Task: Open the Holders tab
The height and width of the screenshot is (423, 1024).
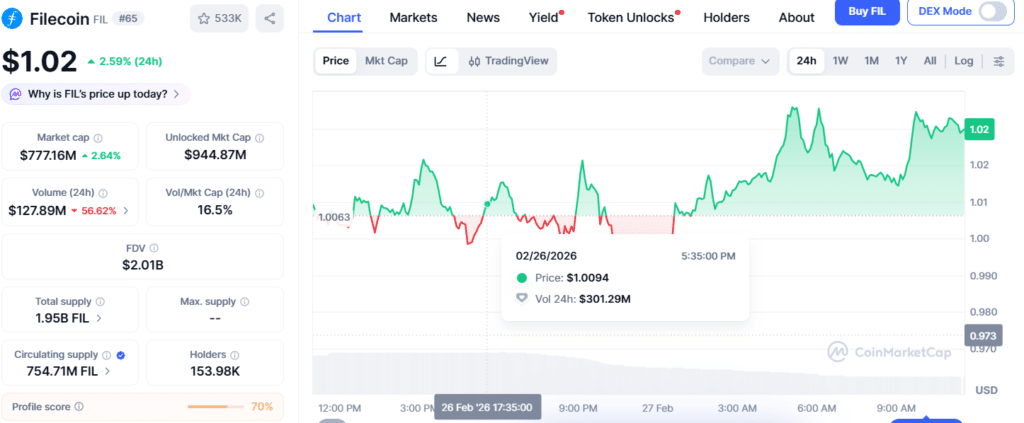Action: pos(726,18)
